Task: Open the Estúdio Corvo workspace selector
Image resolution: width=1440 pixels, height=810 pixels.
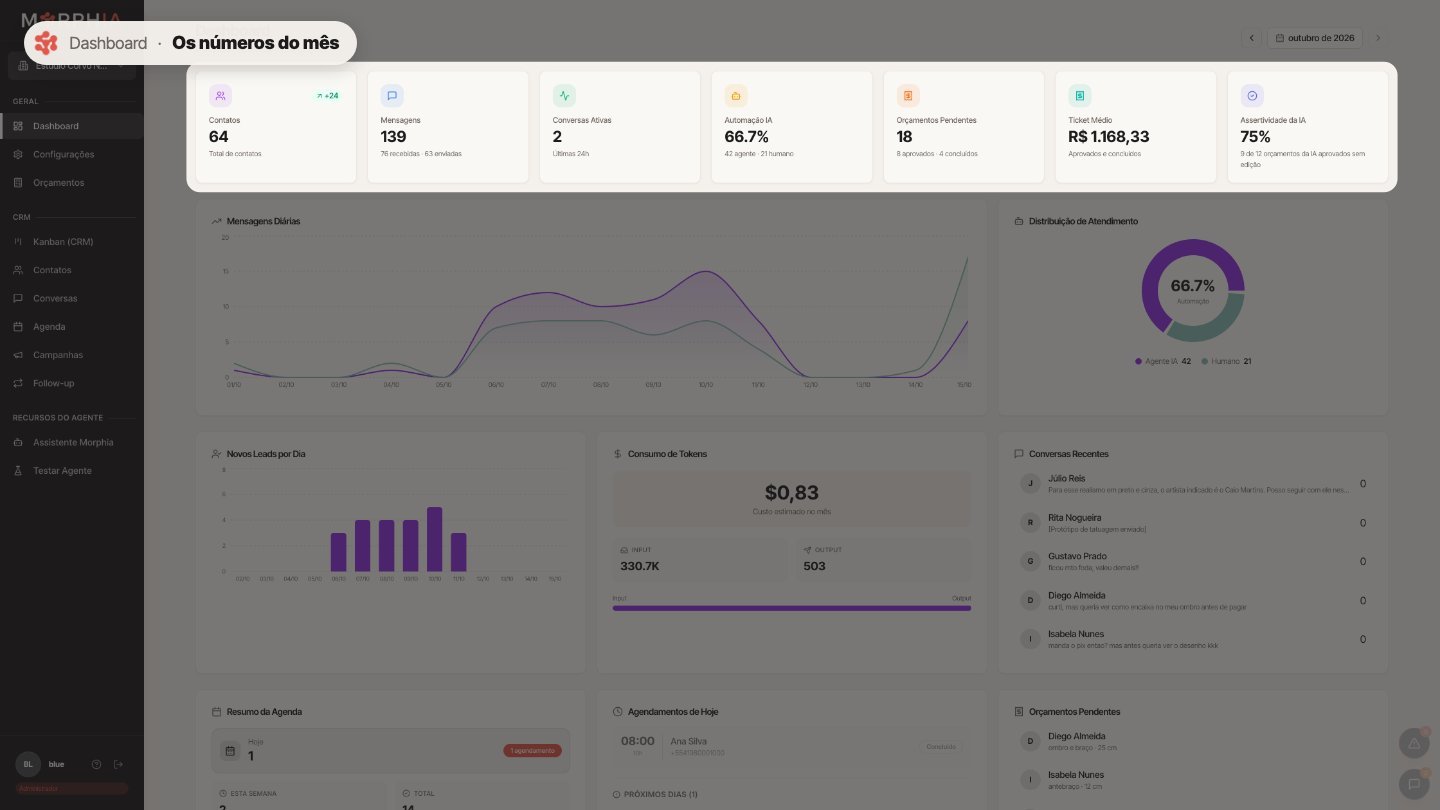Action: [x=72, y=66]
